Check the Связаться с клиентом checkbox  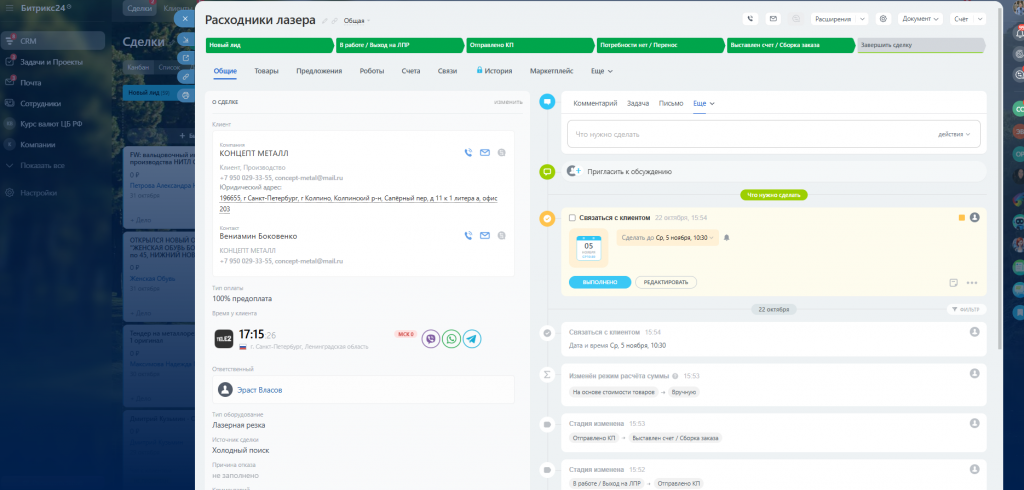click(x=572, y=218)
